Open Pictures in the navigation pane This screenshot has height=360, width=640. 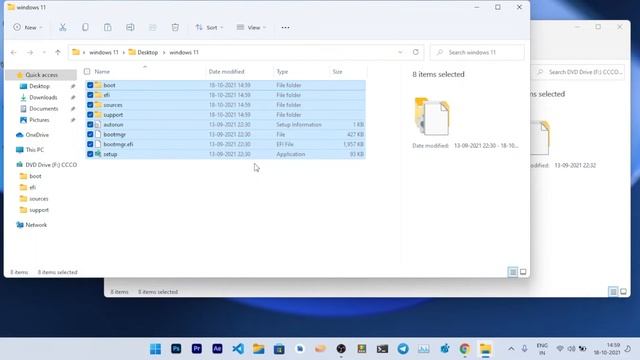coord(39,120)
